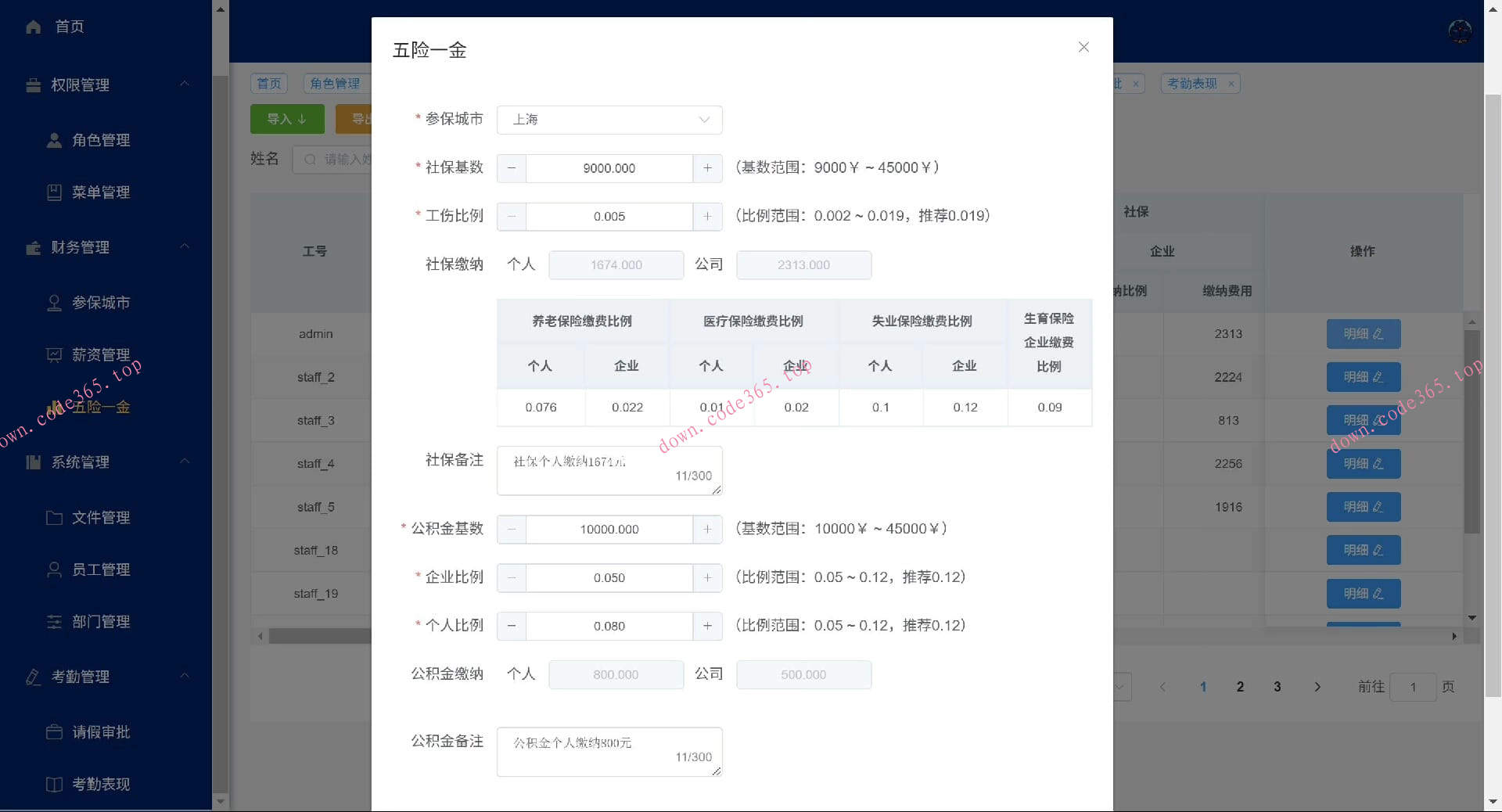Click the 员工管理 employee icon
Image resolution: width=1502 pixels, height=812 pixels.
(54, 569)
